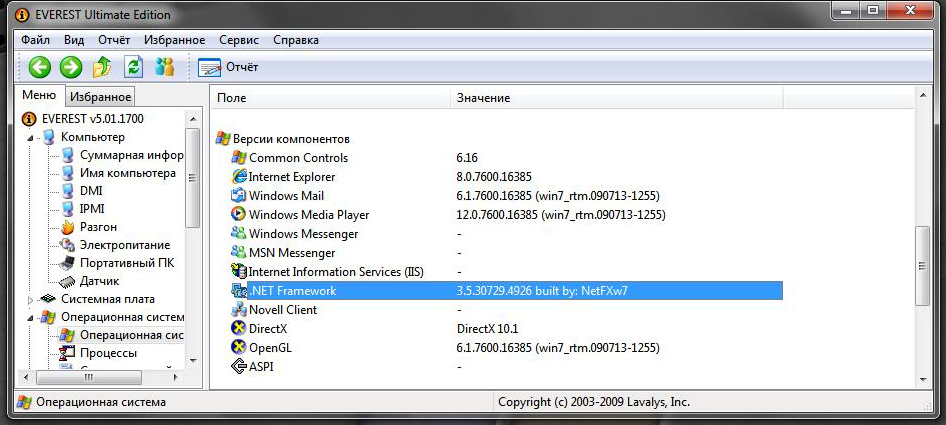This screenshot has height=425, width=946.
Task: Open the users icon in toolbar
Action: [164, 66]
